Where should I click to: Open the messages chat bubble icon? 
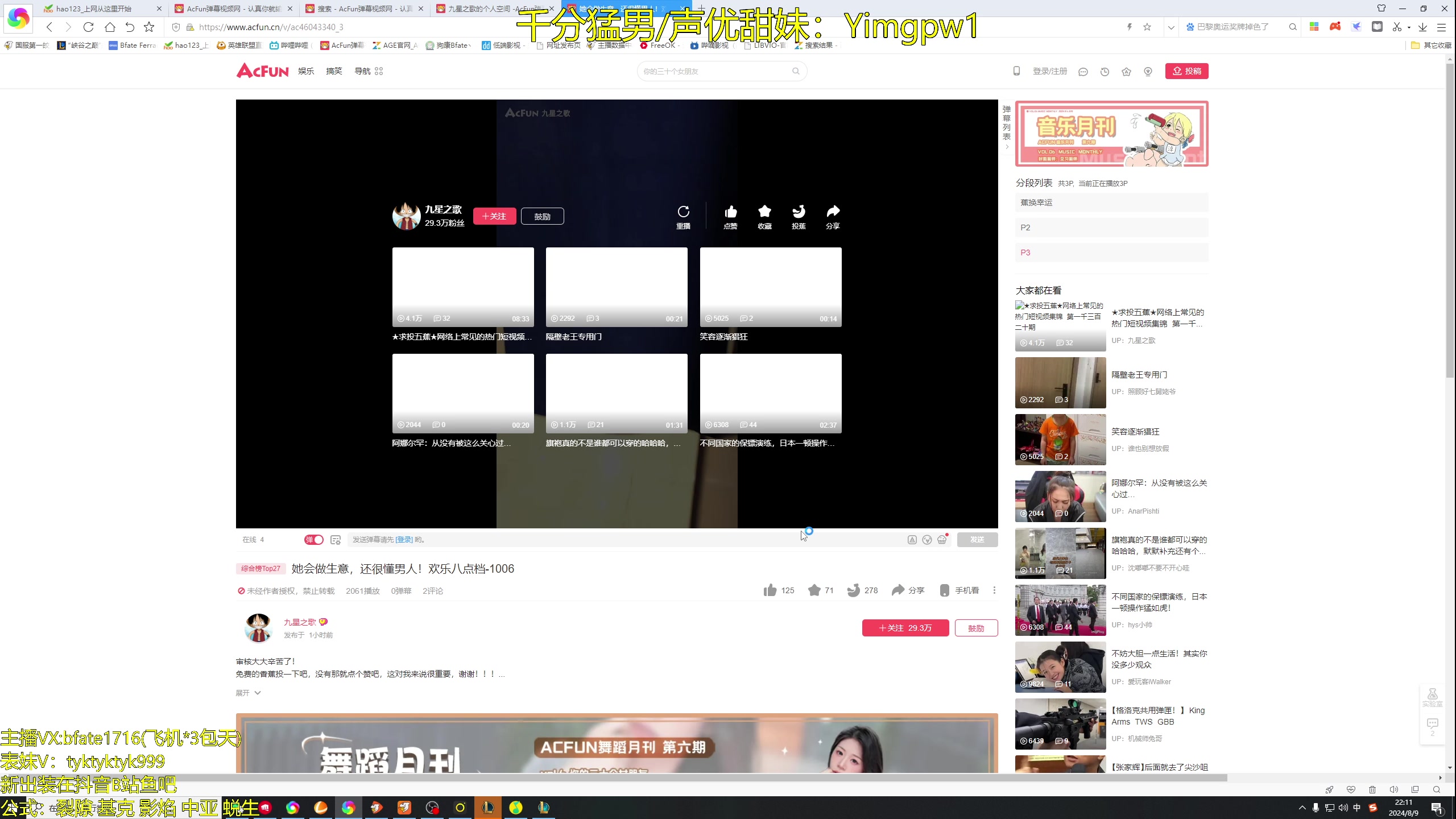coord(1083,72)
